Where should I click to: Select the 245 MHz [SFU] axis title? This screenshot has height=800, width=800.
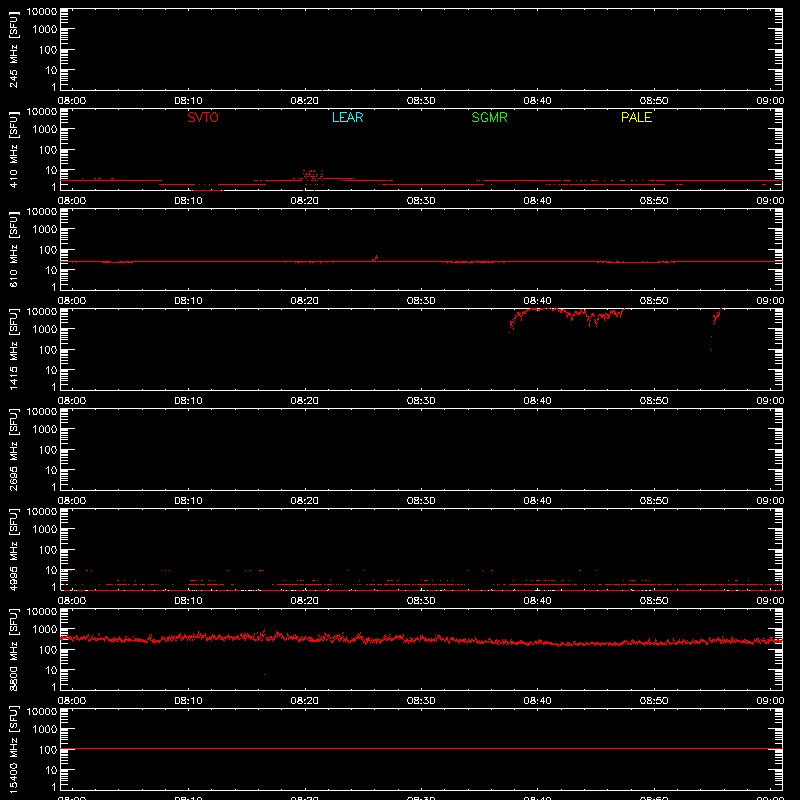[13, 49]
